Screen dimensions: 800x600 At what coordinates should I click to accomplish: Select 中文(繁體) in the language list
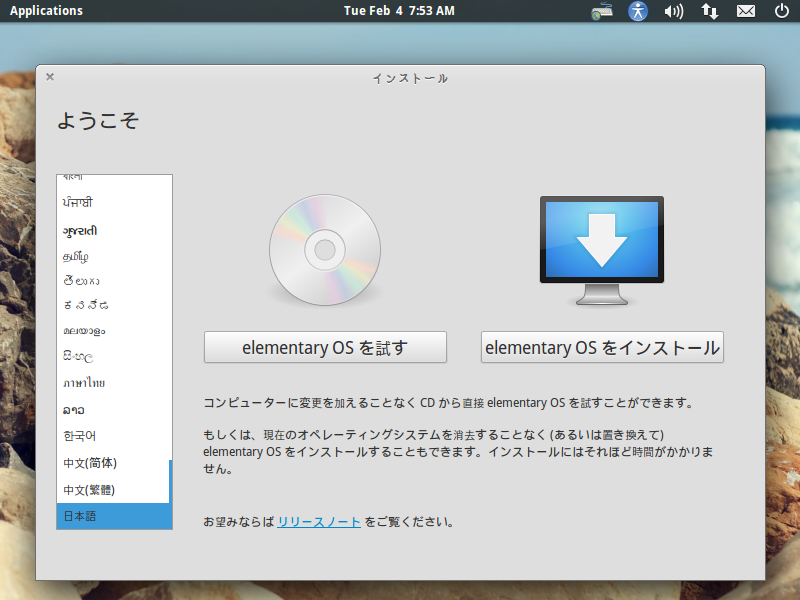pos(113,490)
